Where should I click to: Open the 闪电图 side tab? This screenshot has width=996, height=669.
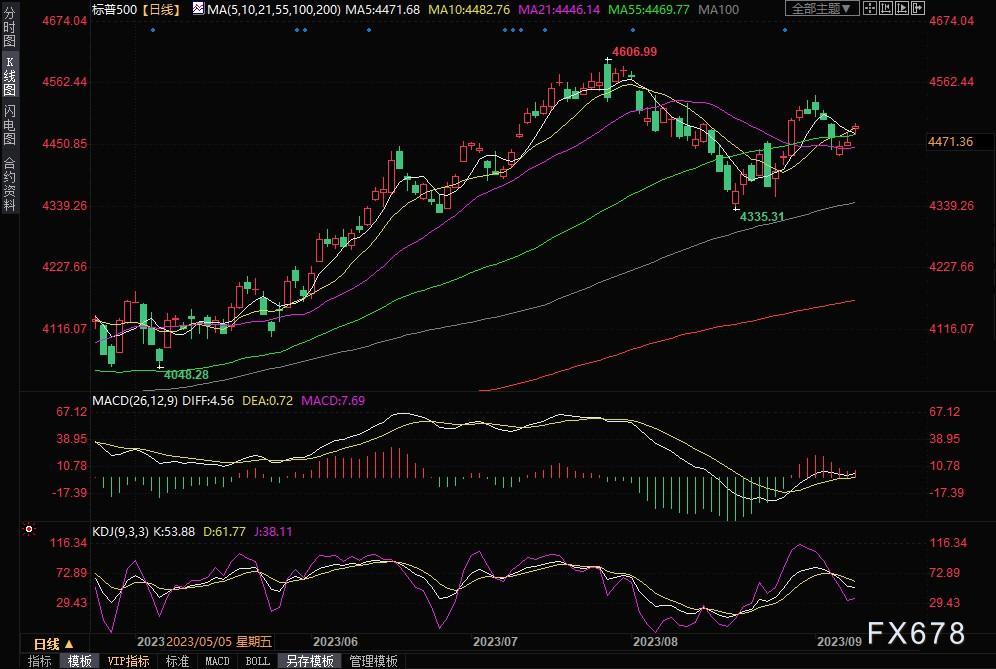coord(9,125)
